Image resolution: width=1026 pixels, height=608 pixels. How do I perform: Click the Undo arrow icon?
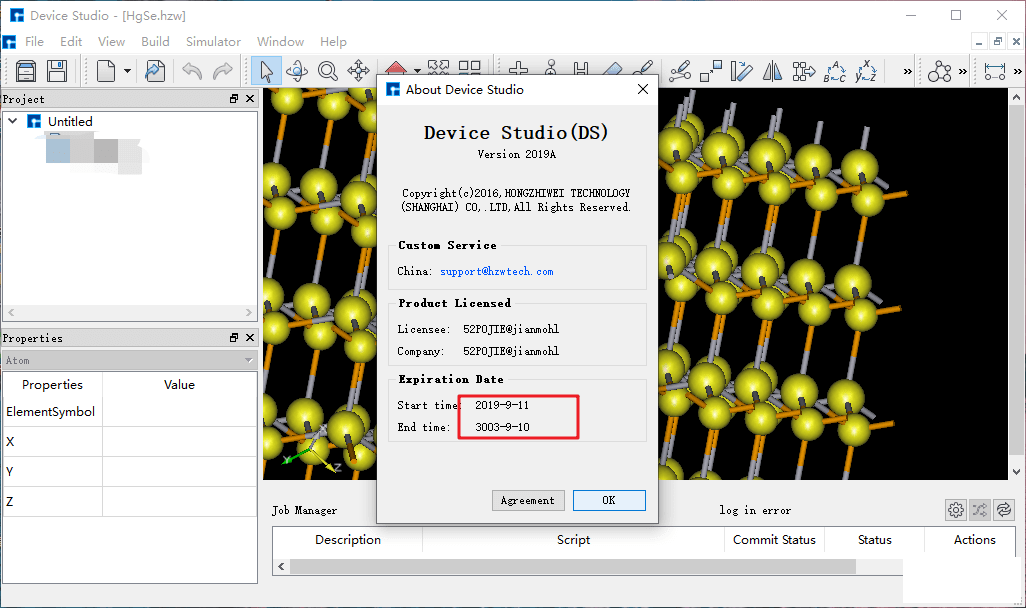click(192, 71)
